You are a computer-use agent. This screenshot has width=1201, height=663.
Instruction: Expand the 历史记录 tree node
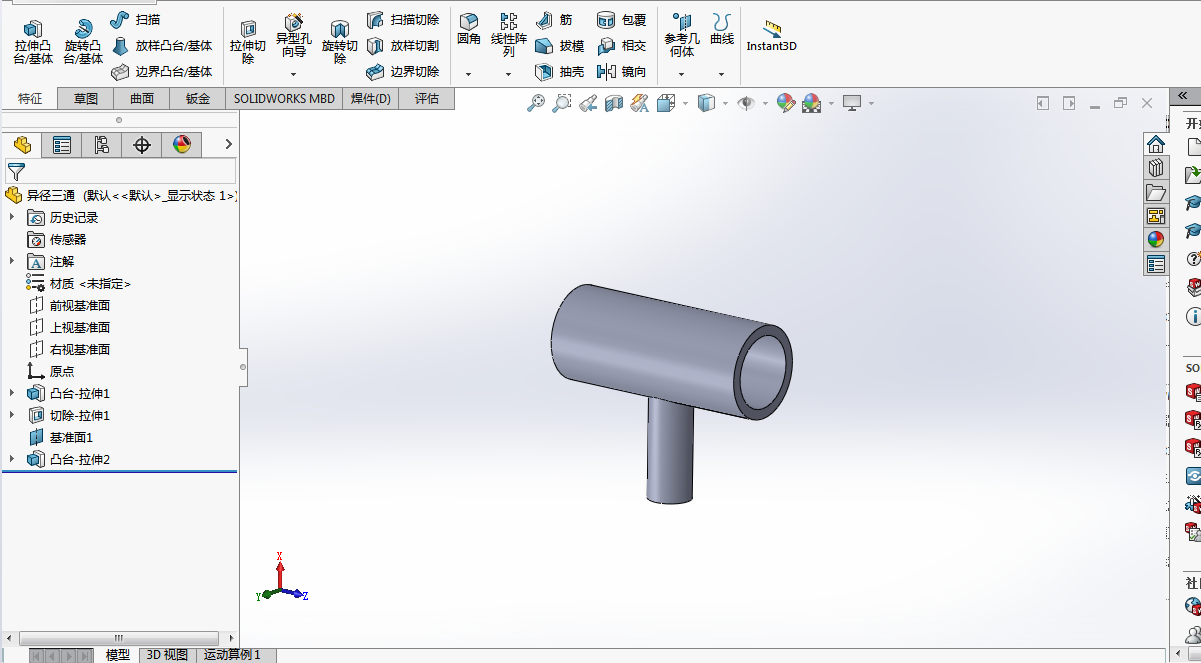[12, 217]
